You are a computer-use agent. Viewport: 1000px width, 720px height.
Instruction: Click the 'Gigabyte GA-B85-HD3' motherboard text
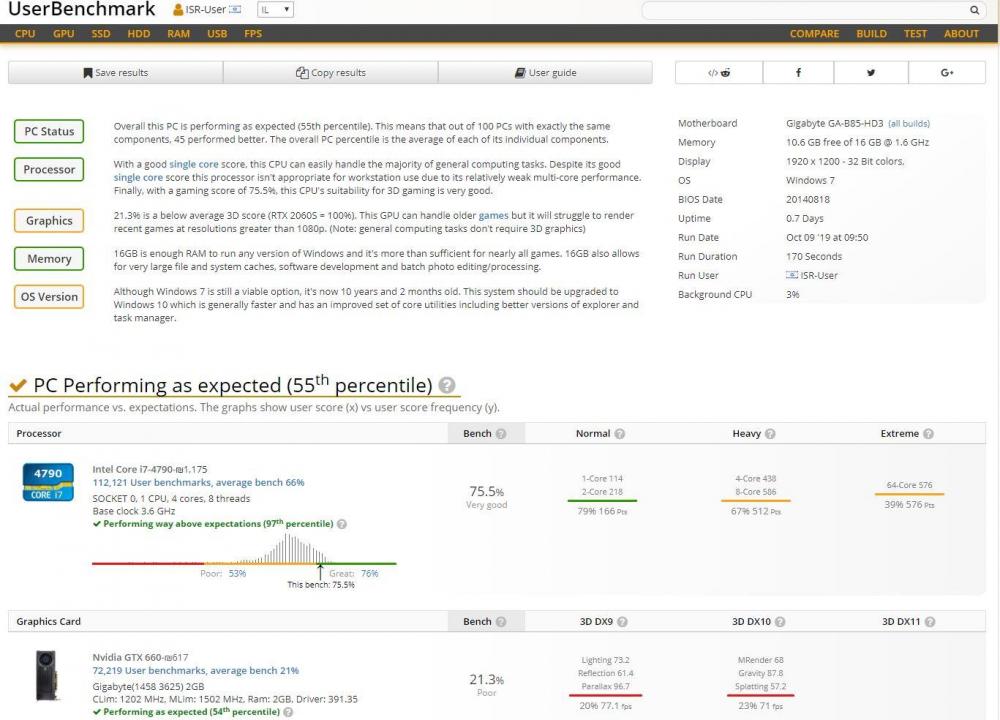(834, 124)
